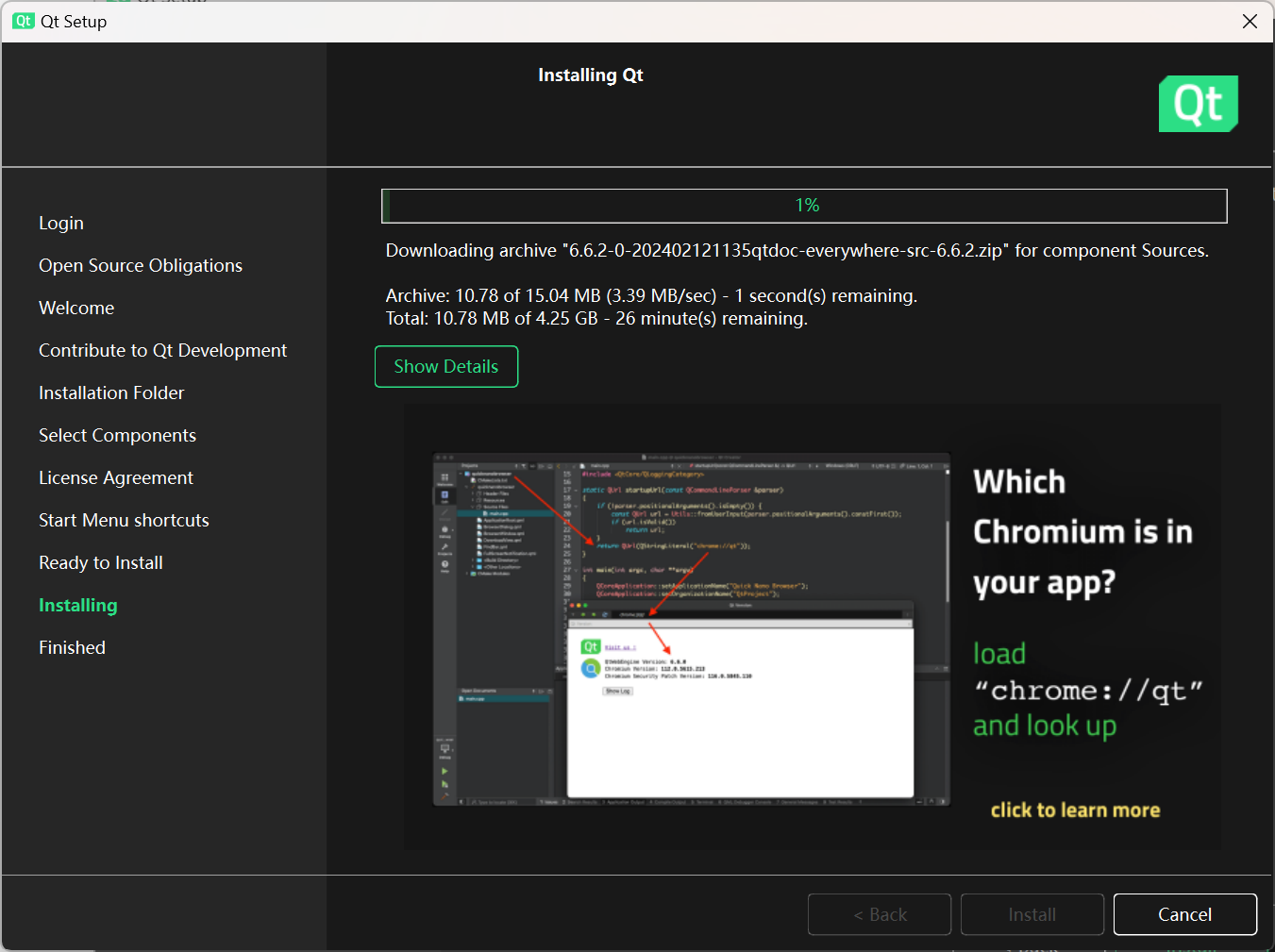Cancel the Qt installation

point(1184,914)
